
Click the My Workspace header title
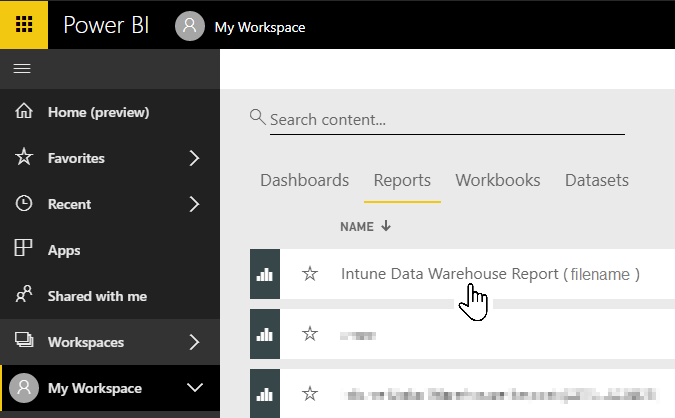pos(260,27)
